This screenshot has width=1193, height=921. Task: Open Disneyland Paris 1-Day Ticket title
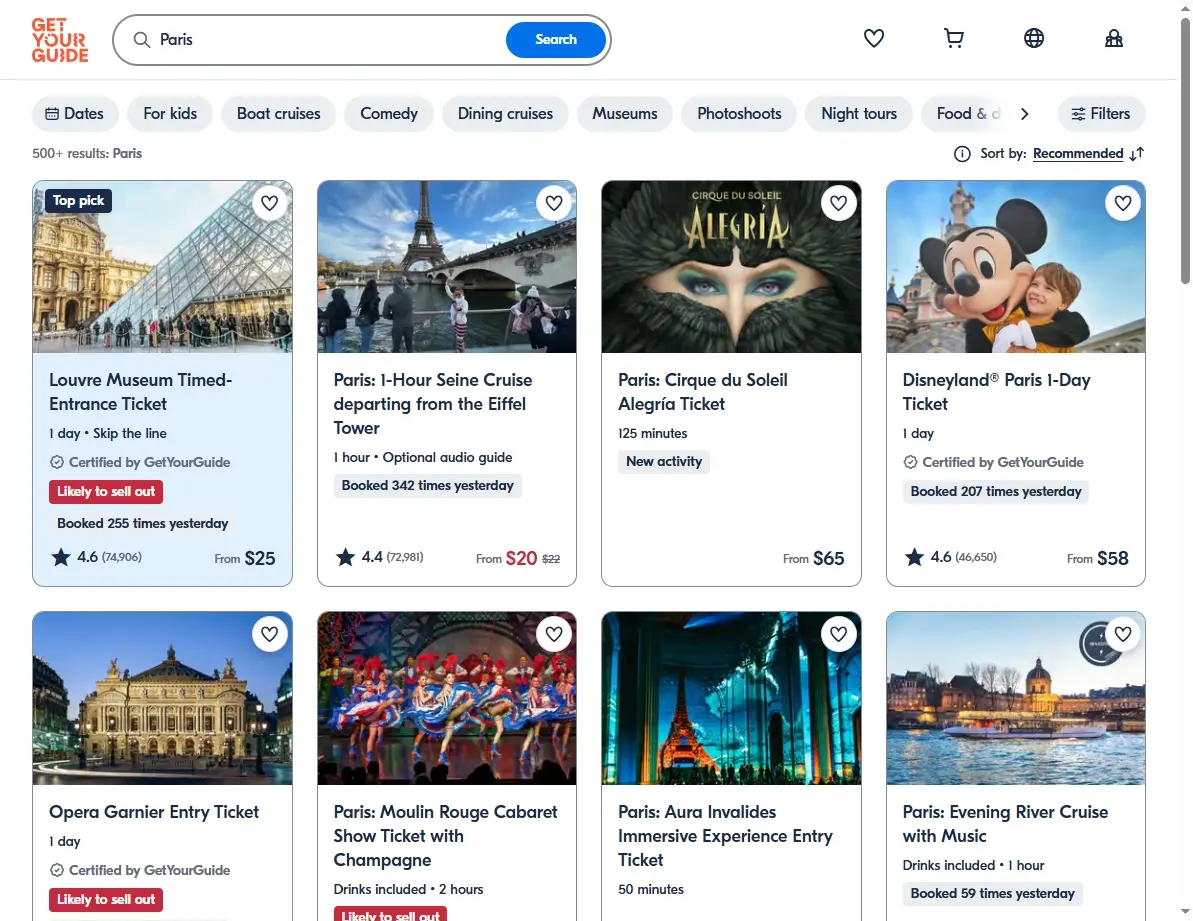(x=996, y=392)
